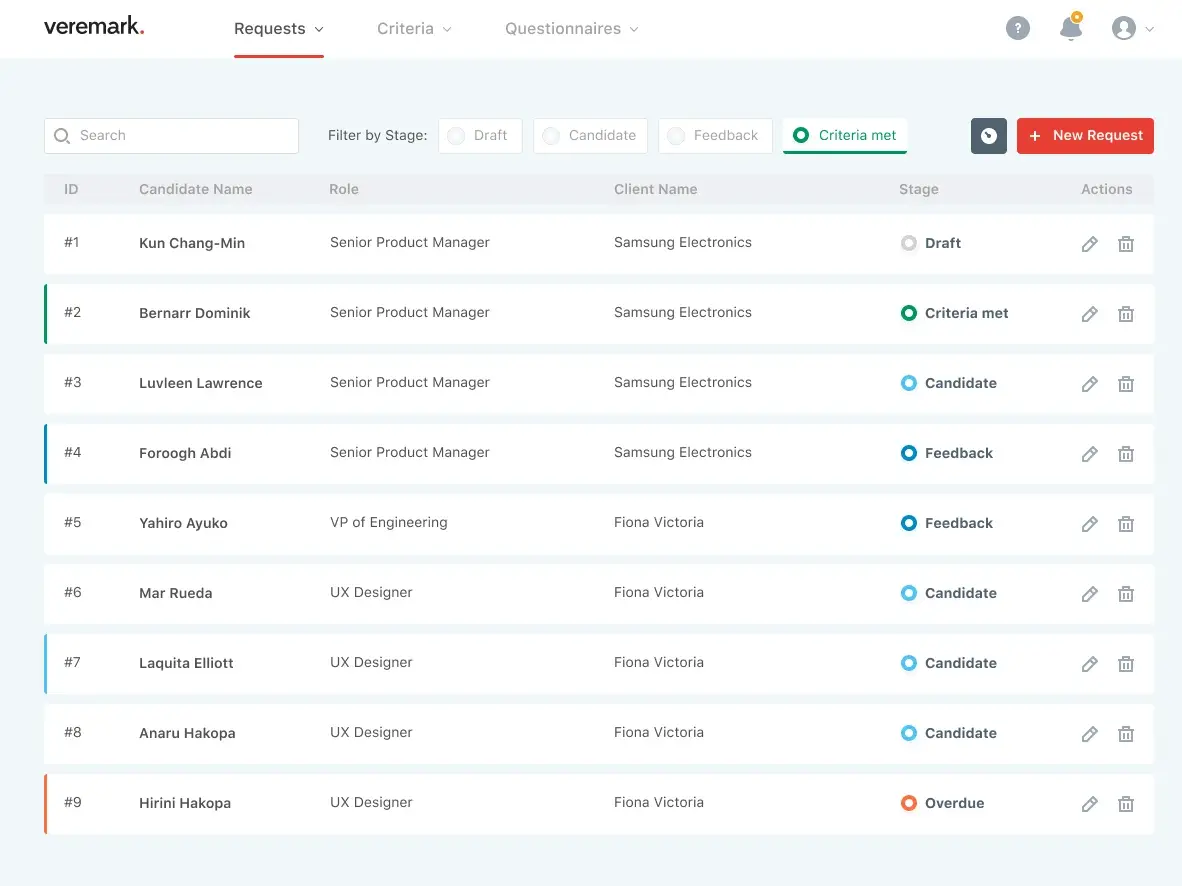
Task: Turn on the Feedback stage filter
Action: pos(714,136)
